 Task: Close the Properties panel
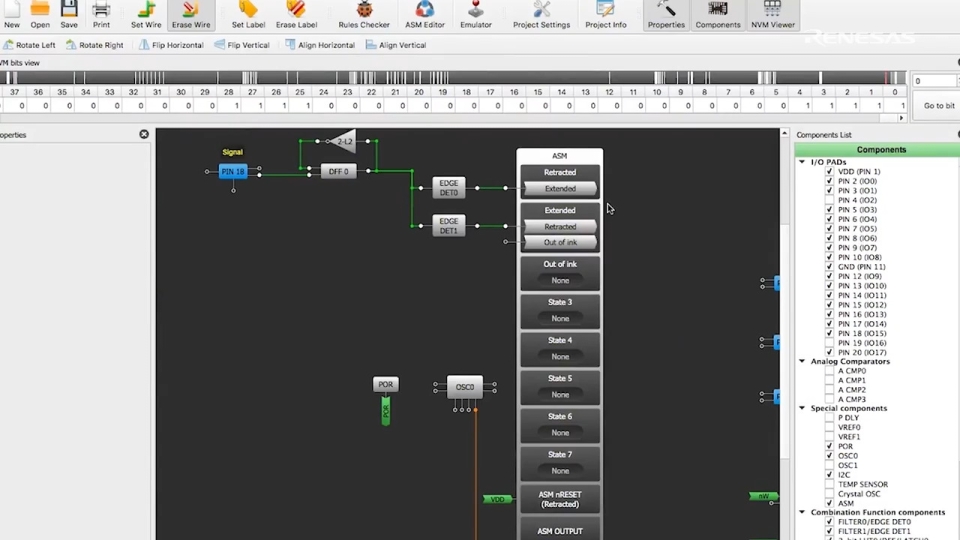click(x=144, y=134)
